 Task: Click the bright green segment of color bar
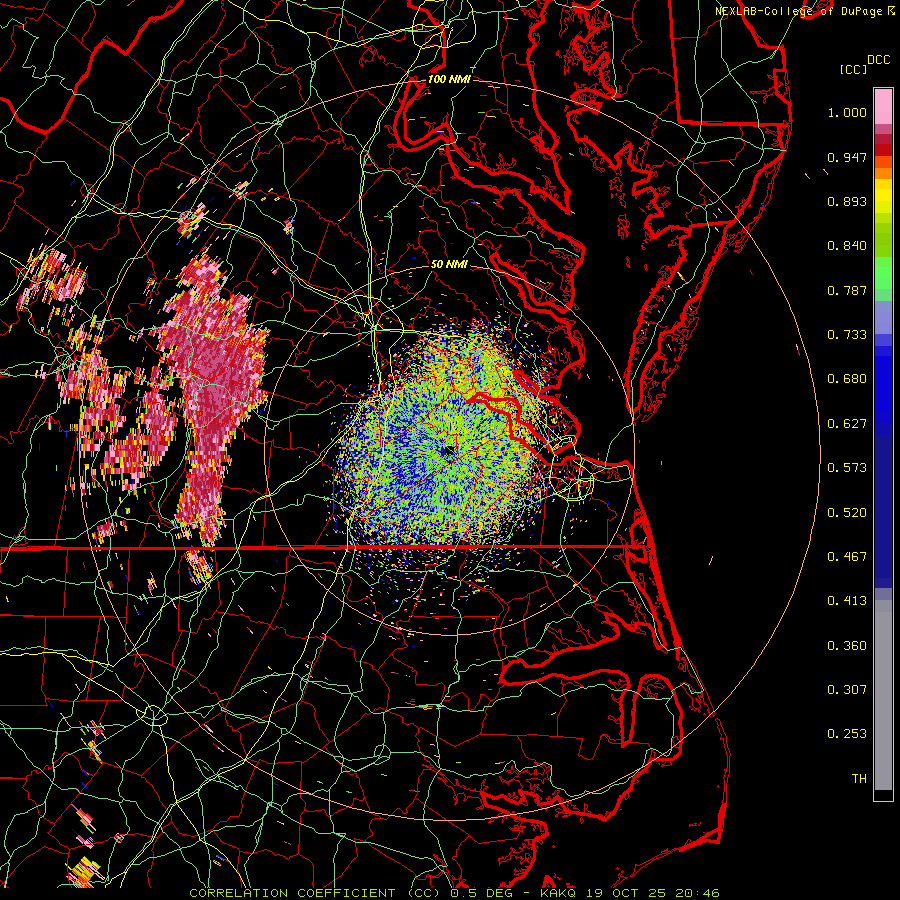883,273
